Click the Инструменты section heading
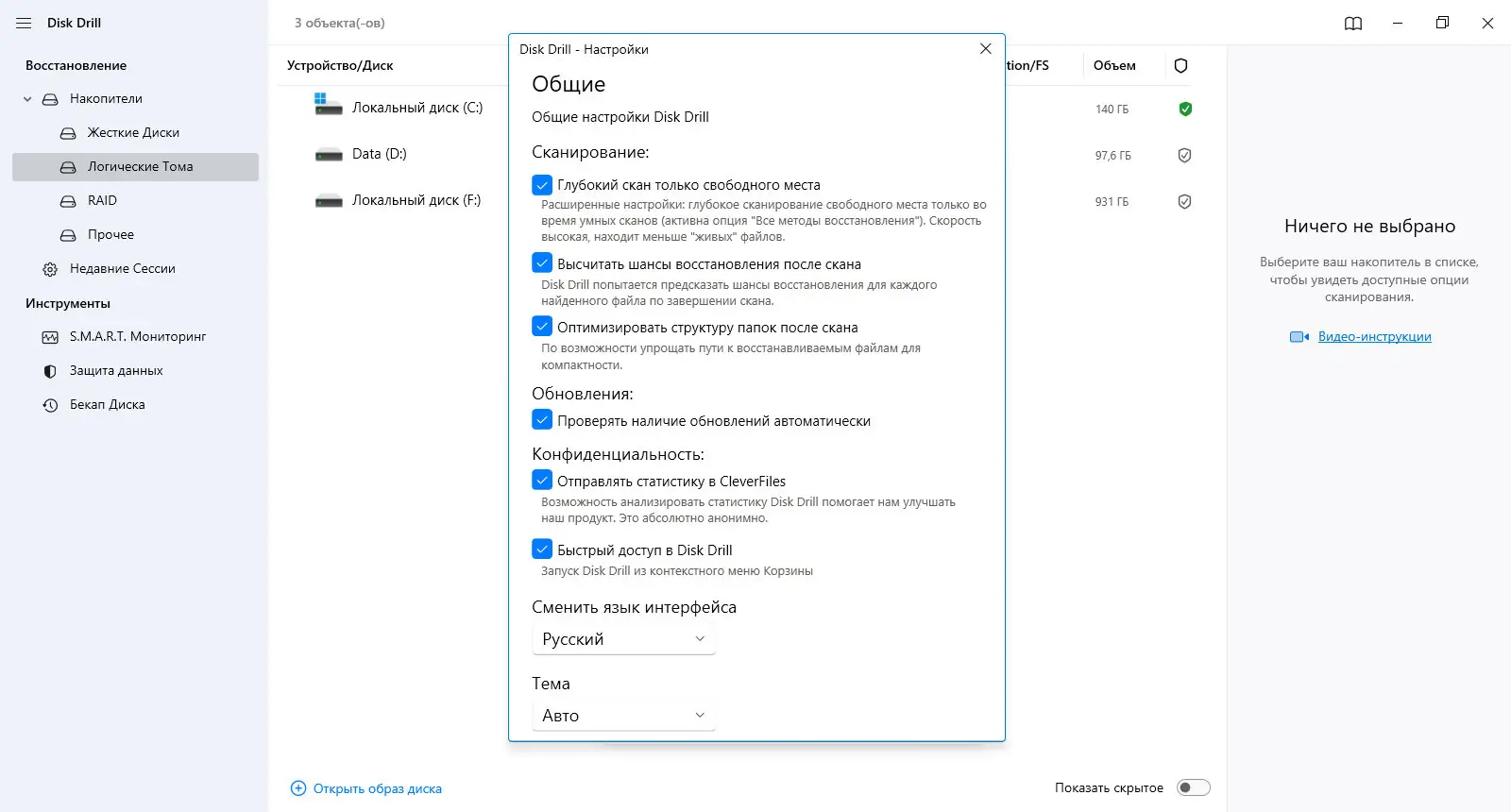 (x=68, y=304)
